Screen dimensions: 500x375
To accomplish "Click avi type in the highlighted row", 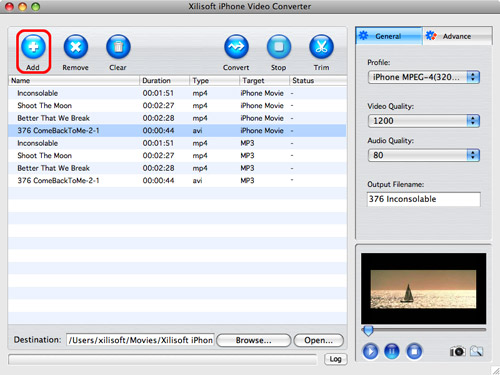I will 197,131.
